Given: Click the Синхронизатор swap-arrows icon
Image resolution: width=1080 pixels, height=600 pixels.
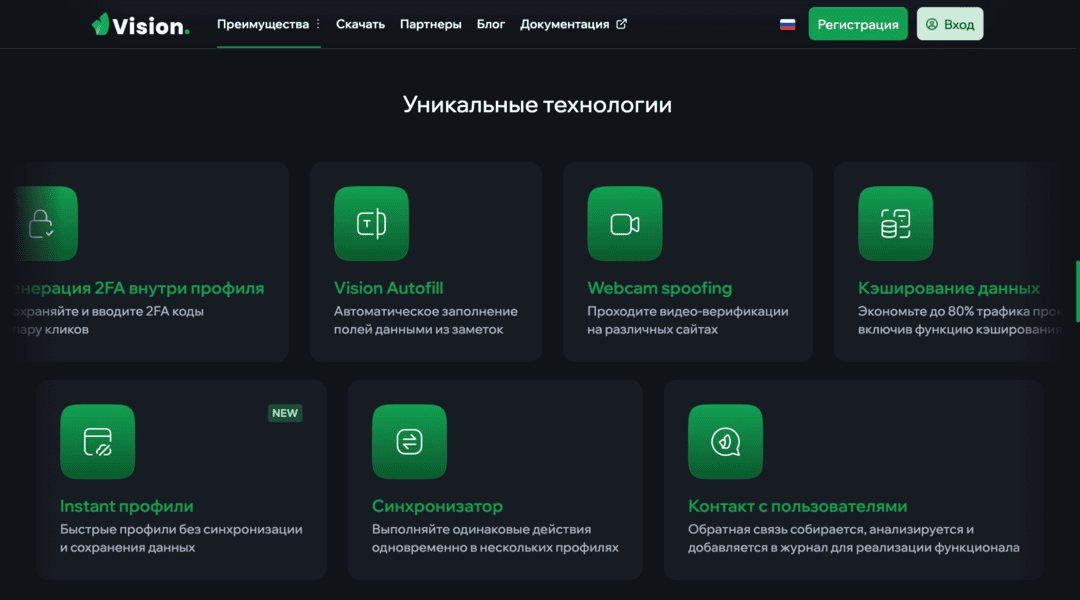Looking at the screenshot, I should pos(409,442).
